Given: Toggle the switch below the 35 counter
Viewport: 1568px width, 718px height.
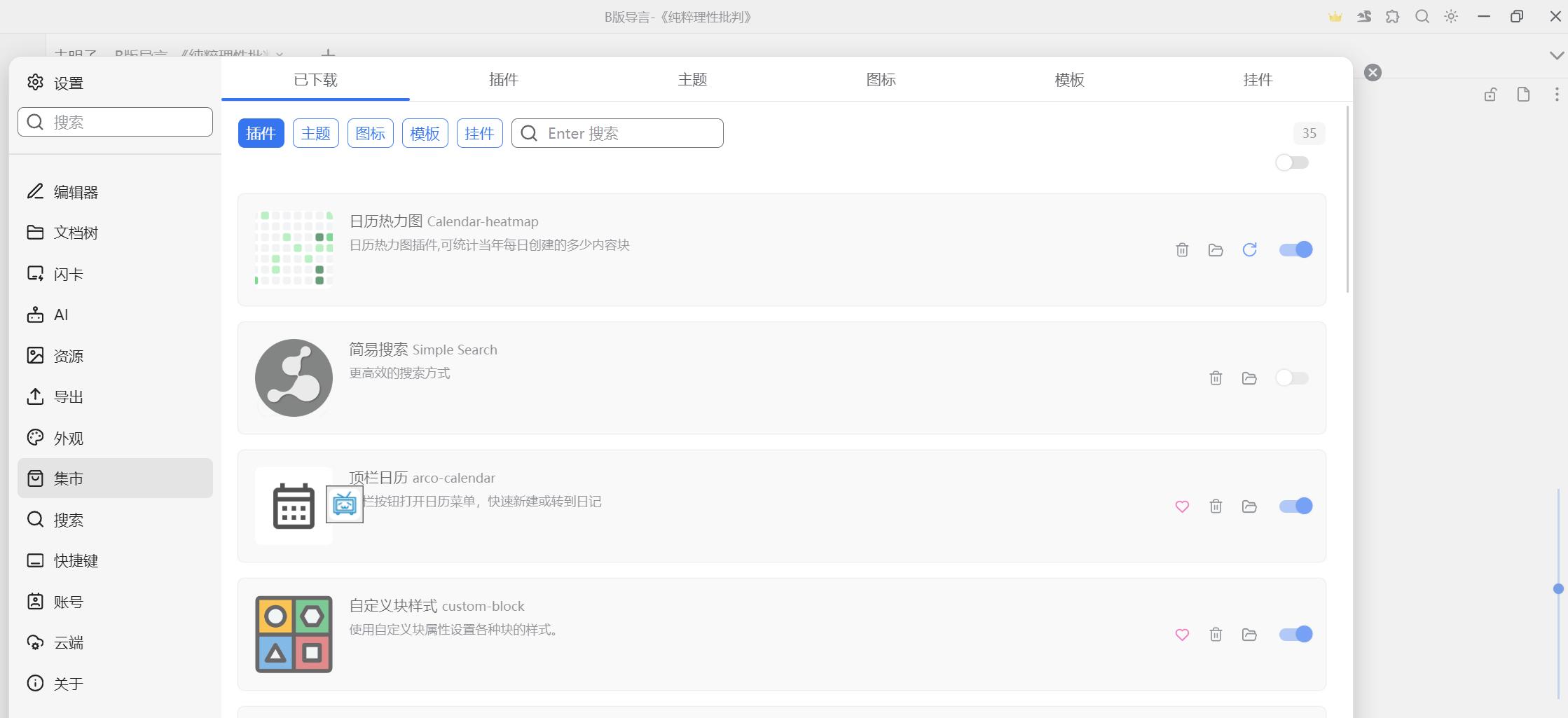Looking at the screenshot, I should click(x=1292, y=163).
